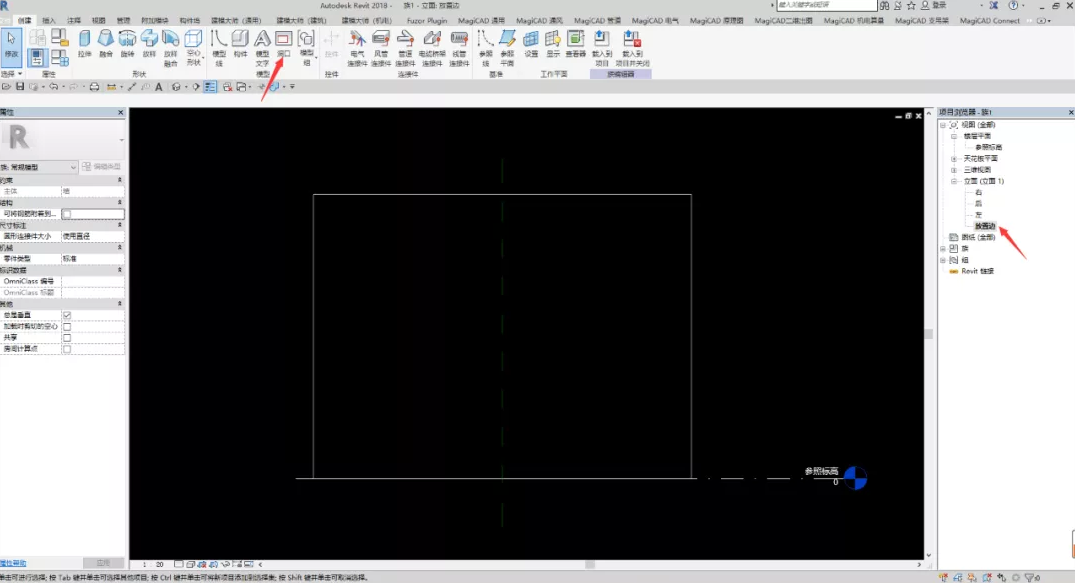Click the work plane Show (显示) tool

553,43
